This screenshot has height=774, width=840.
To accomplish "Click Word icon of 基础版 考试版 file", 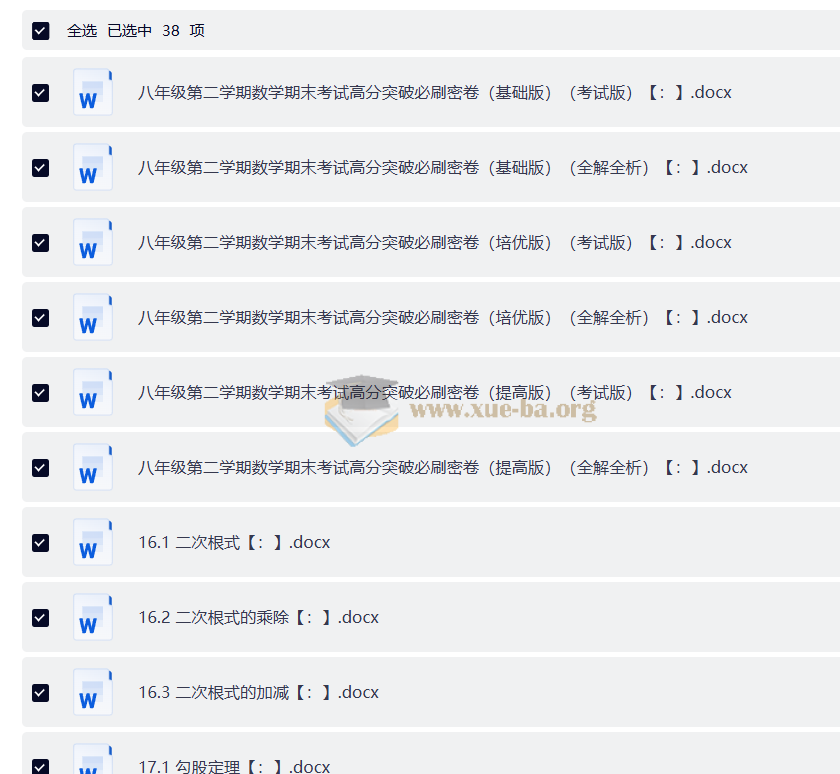I will (93, 92).
